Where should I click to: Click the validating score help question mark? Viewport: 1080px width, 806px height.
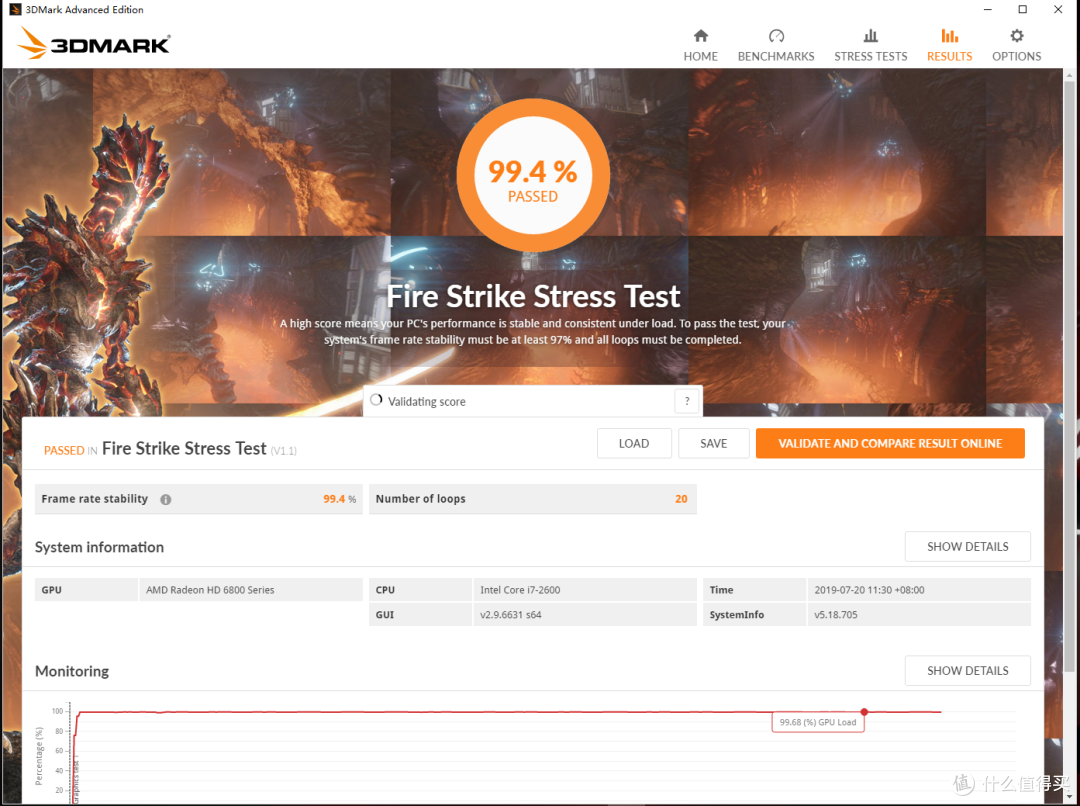[687, 401]
